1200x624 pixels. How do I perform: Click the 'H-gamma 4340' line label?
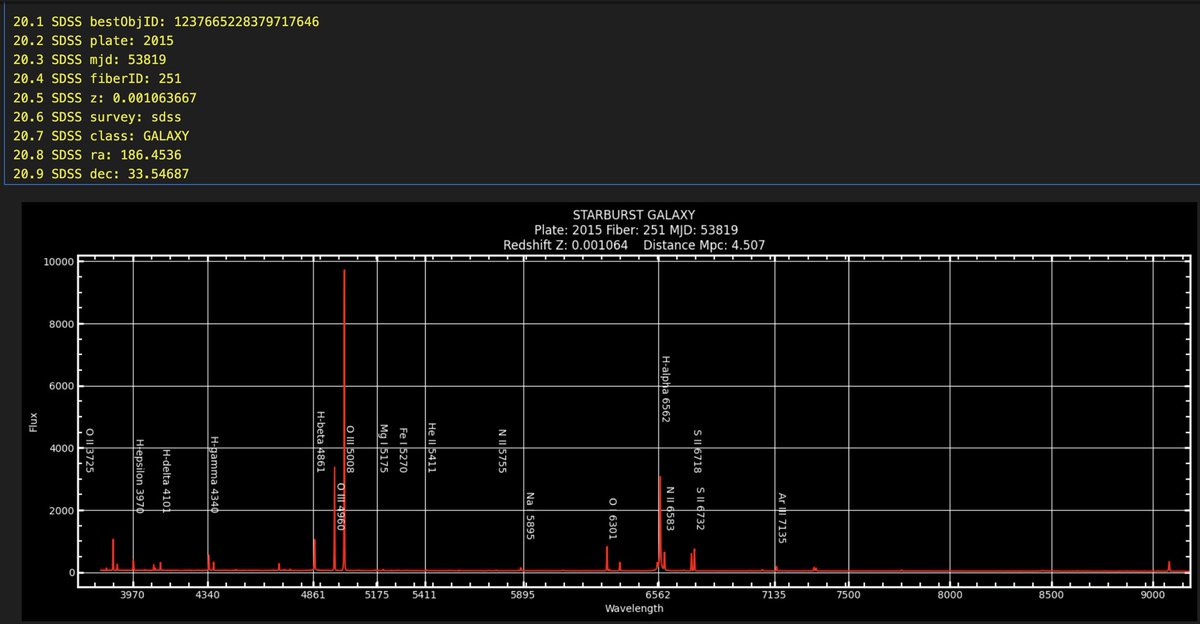pyautogui.click(x=213, y=475)
